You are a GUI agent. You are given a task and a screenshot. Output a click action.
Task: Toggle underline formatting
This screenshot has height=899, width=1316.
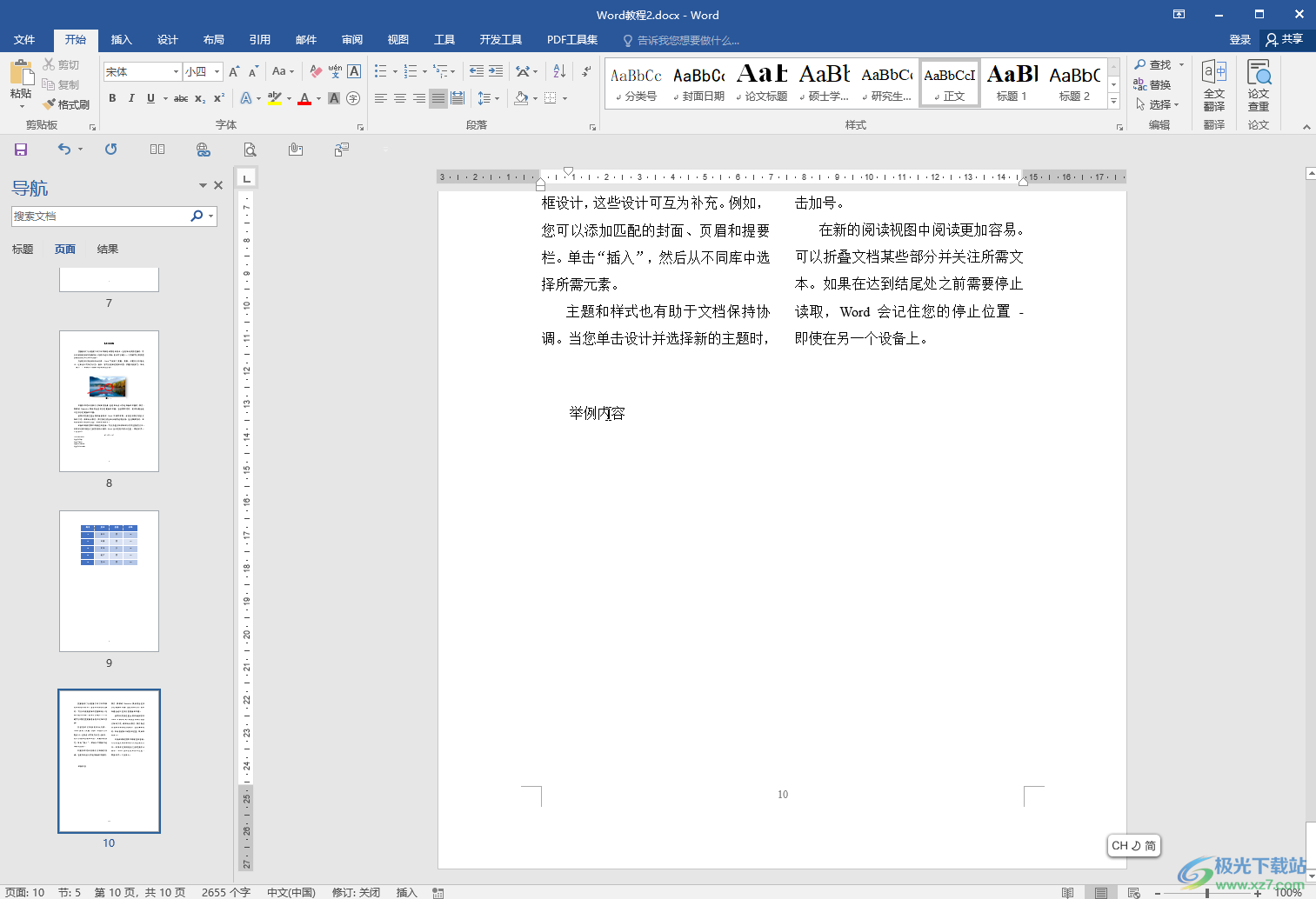click(150, 98)
